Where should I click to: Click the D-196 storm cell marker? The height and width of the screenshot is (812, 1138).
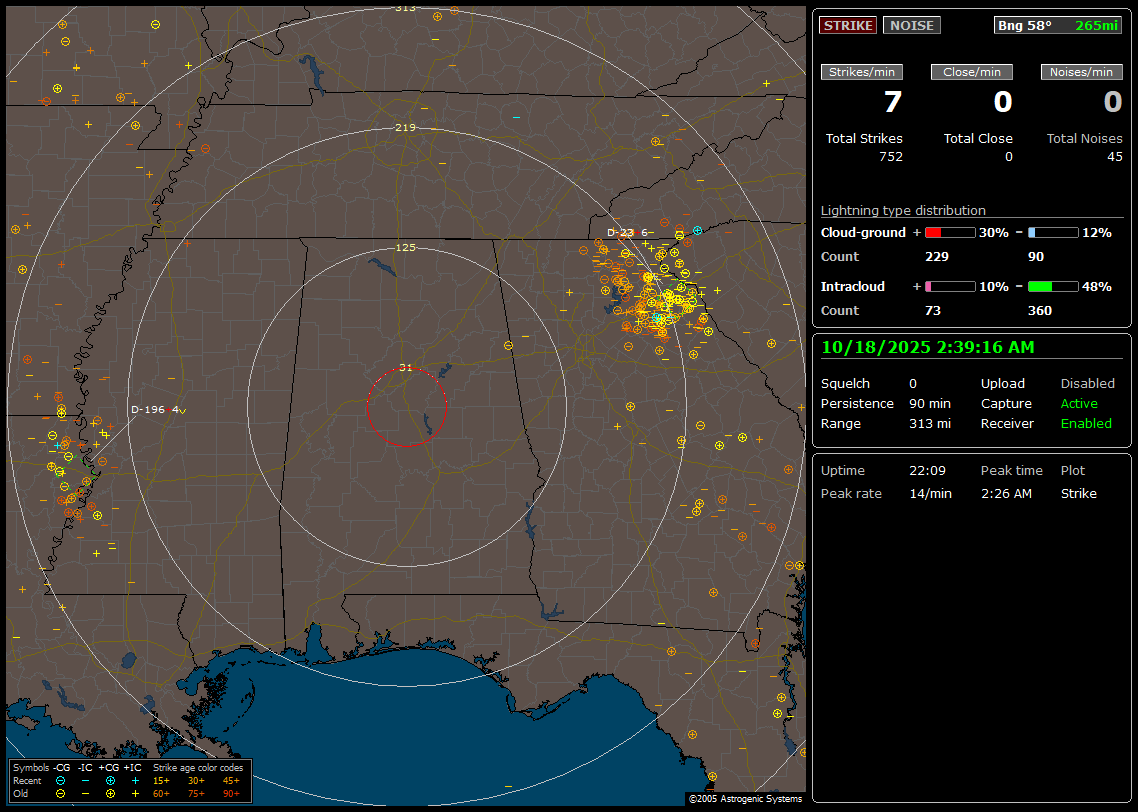(155, 410)
